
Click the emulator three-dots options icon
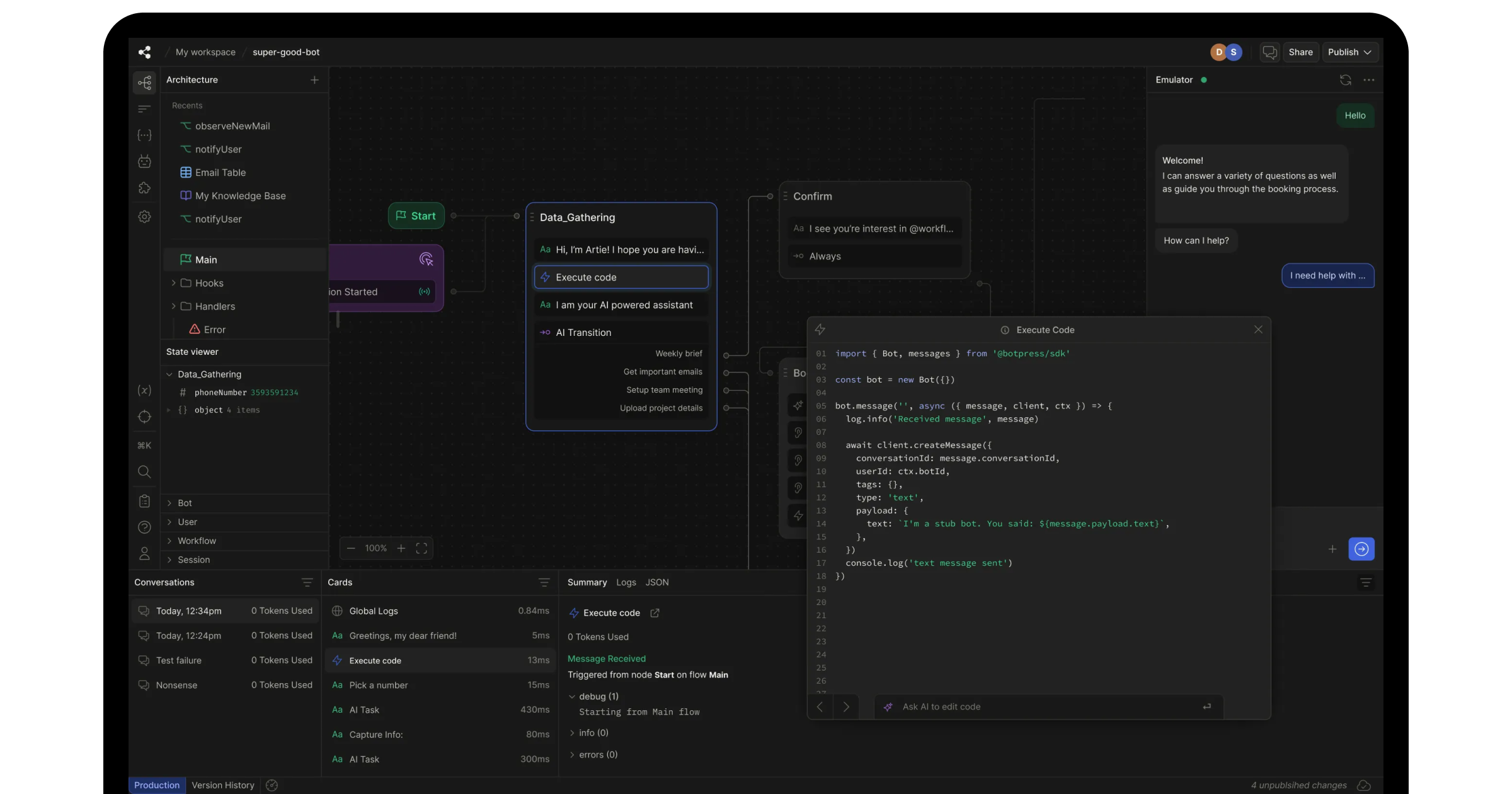[1369, 80]
